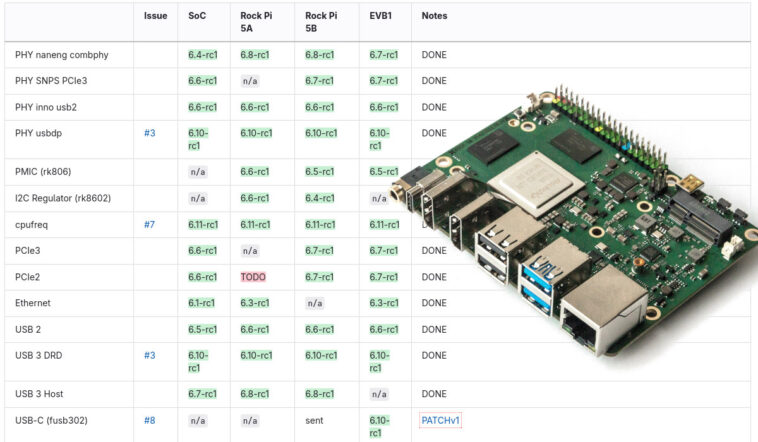Viewport: 758px width, 442px height.
Task: Select the EVB1 column header
Action: point(382,16)
